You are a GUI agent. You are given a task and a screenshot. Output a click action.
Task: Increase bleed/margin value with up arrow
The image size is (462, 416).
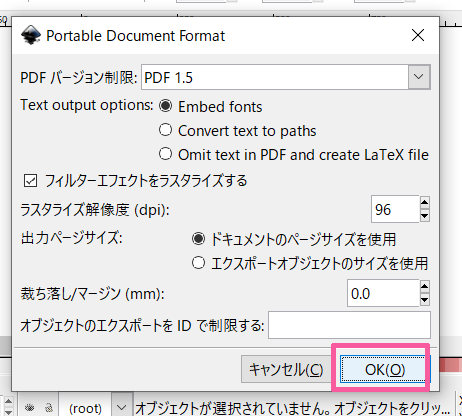(x=424, y=286)
